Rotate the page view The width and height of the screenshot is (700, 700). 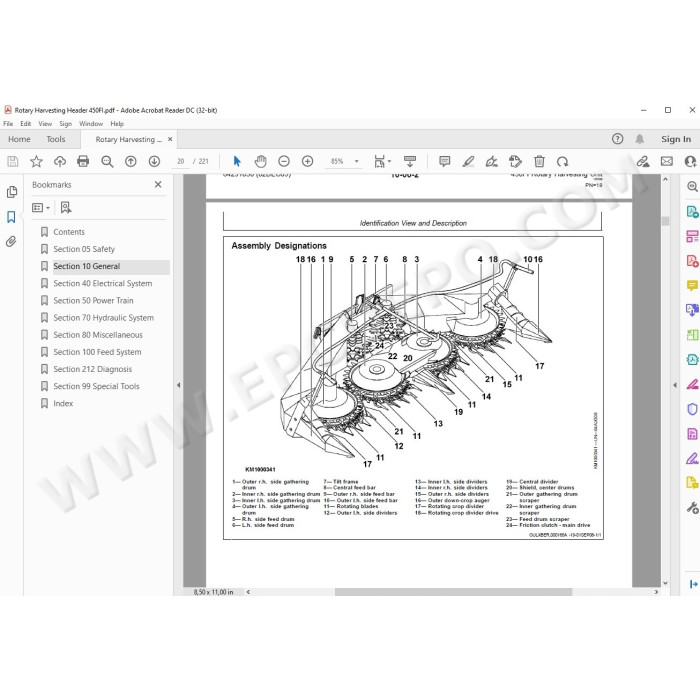(562, 161)
